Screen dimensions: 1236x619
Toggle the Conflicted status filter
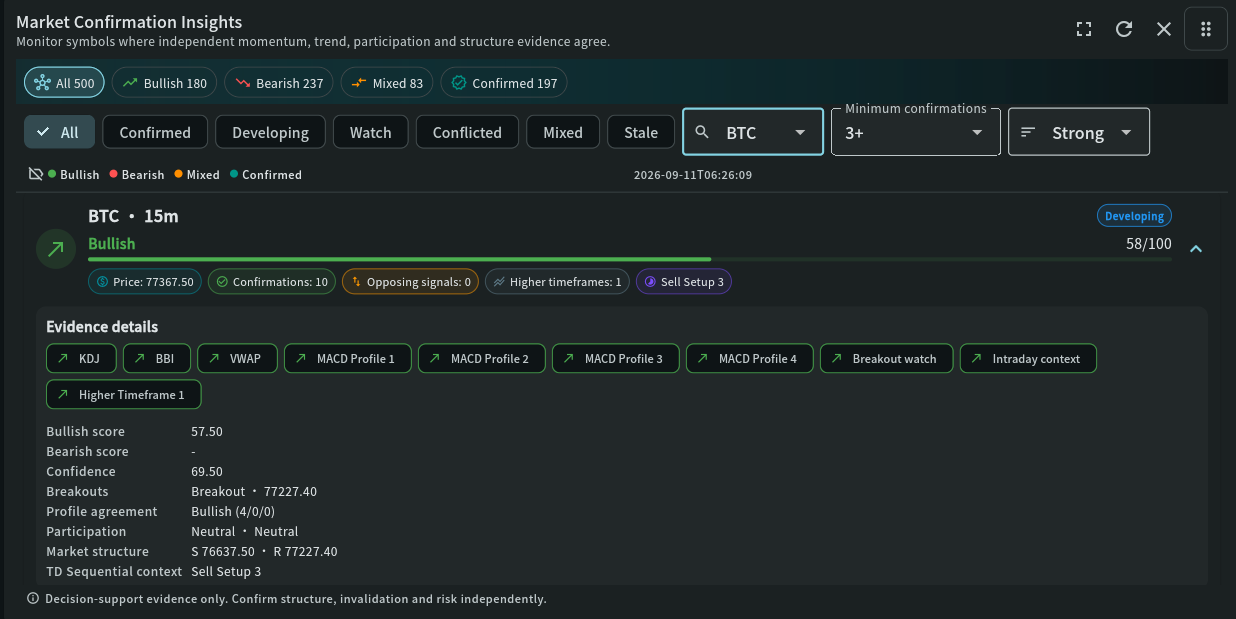pyautogui.click(x=467, y=132)
